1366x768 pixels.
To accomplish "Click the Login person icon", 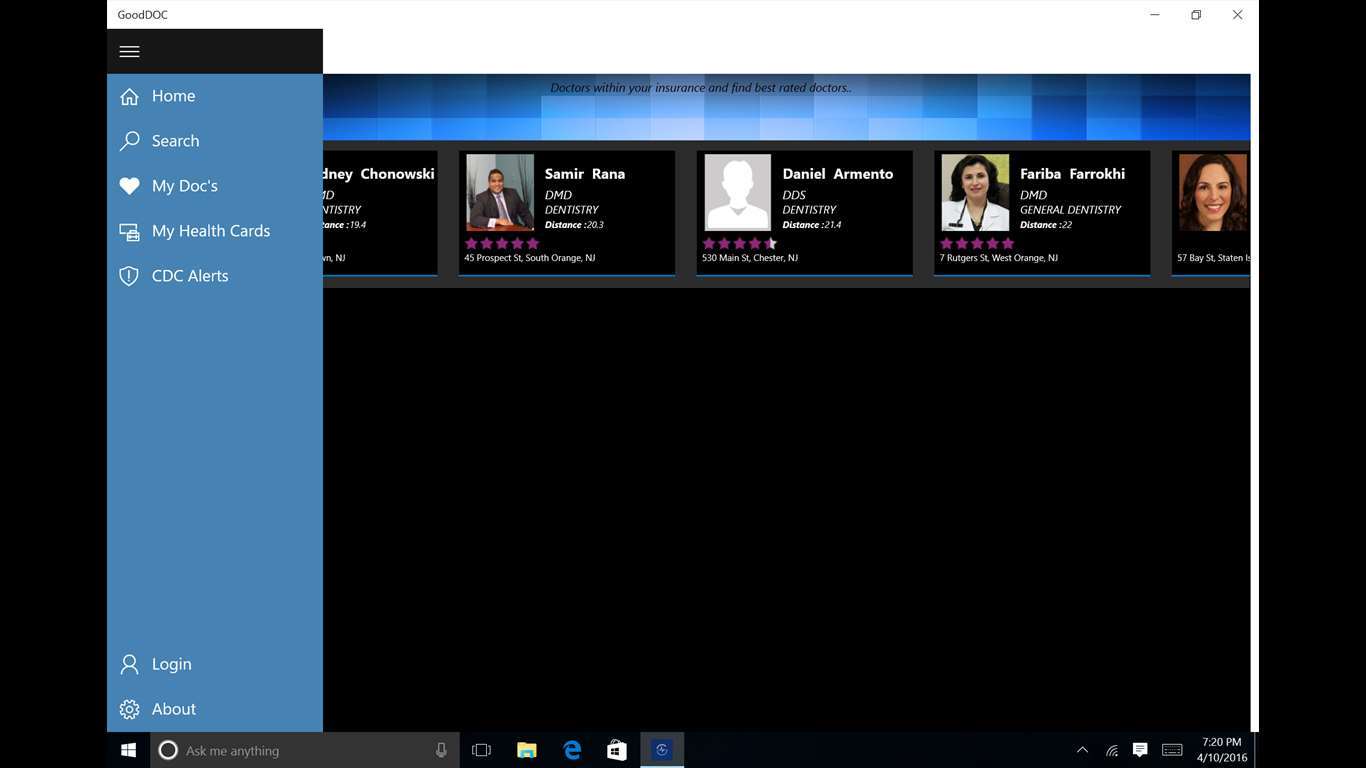I will (129, 664).
